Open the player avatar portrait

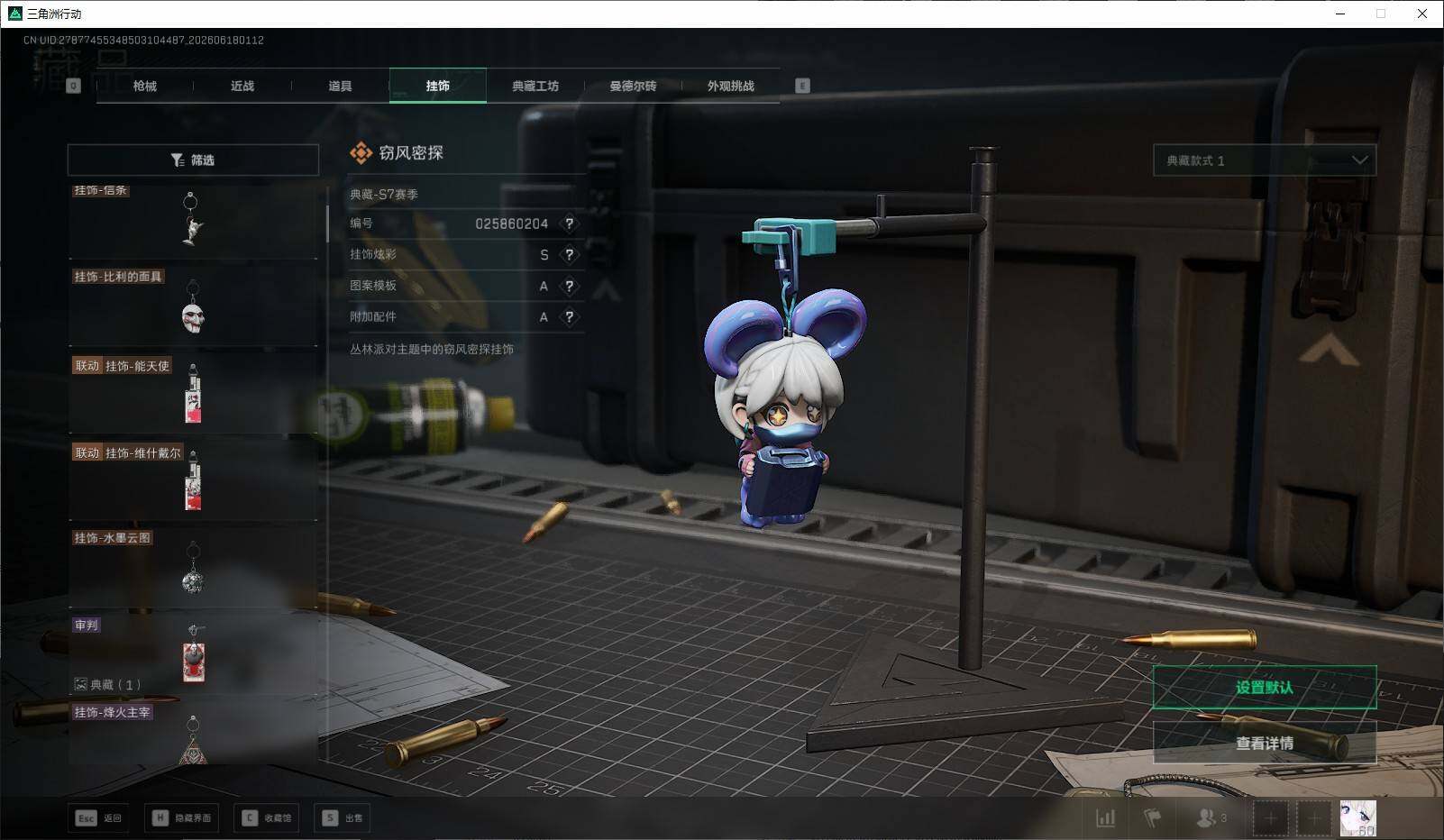(x=1357, y=818)
